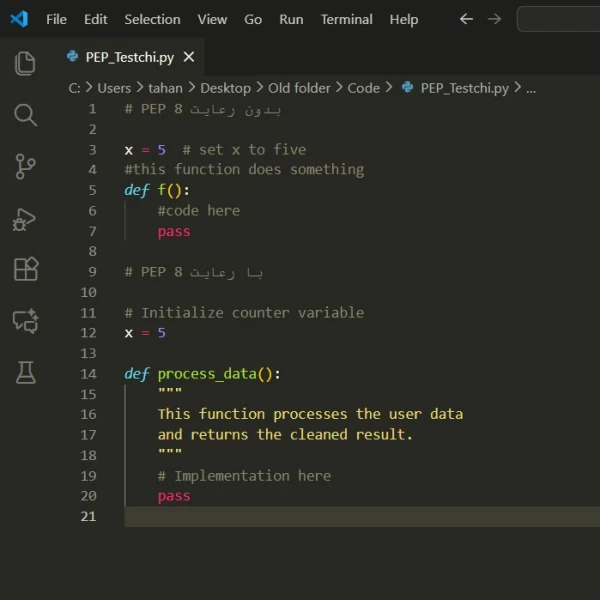Open the Search view in activity bar
The width and height of the screenshot is (600, 600).
click(x=26, y=115)
